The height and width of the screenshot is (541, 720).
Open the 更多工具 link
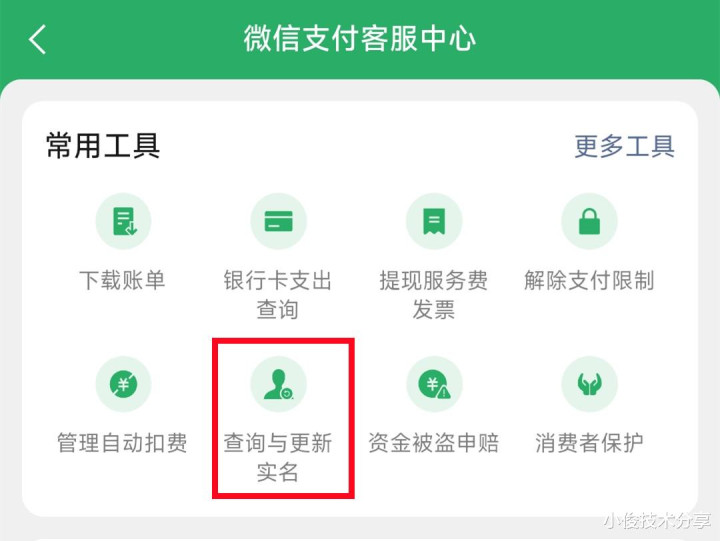pyautogui.click(x=624, y=147)
